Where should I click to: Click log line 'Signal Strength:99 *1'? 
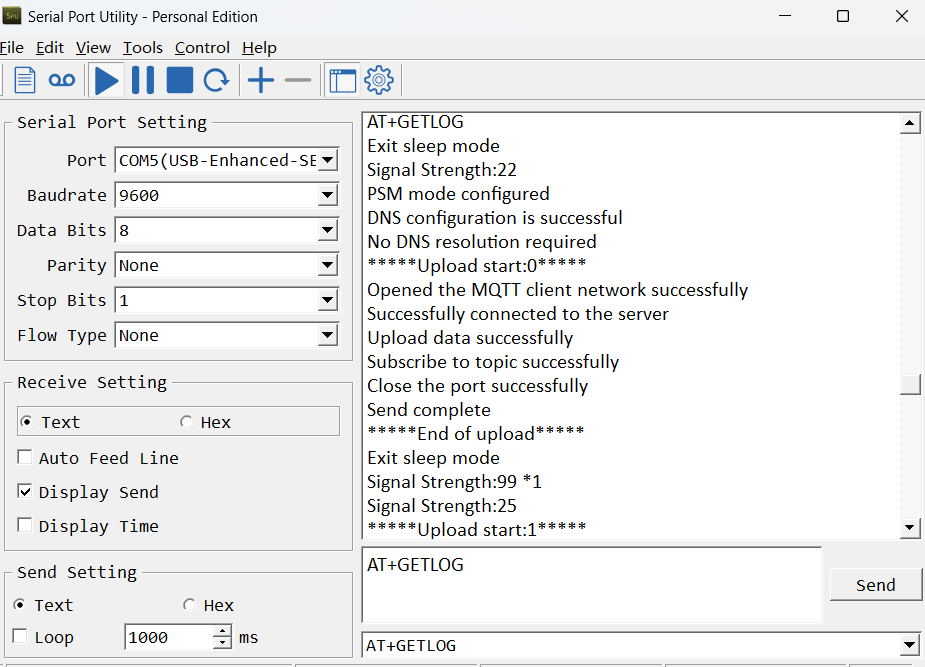454,482
